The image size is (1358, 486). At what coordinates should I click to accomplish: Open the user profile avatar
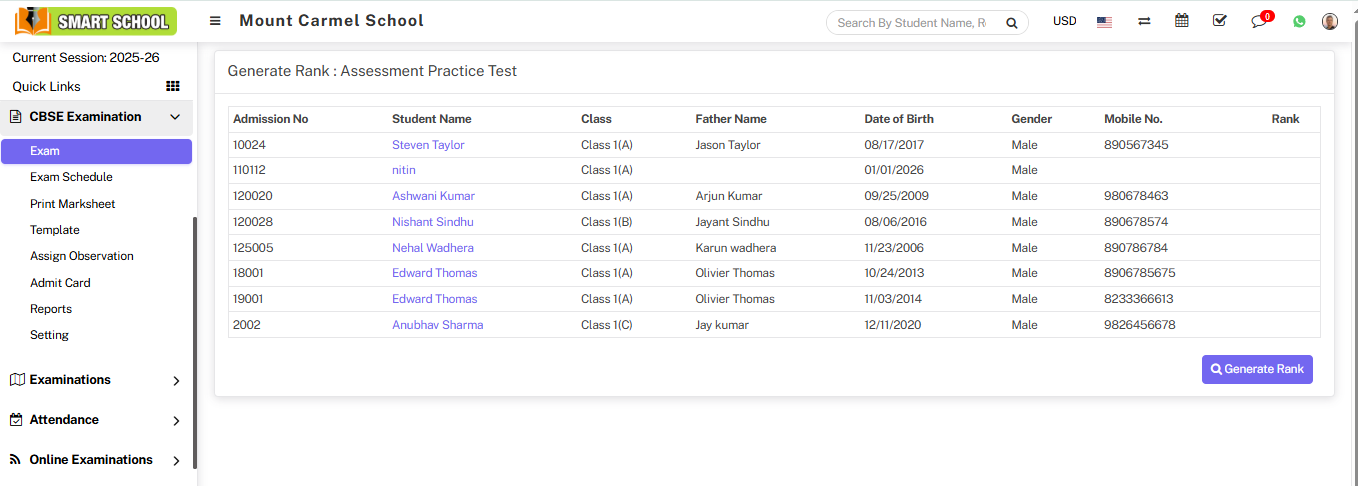click(1330, 21)
